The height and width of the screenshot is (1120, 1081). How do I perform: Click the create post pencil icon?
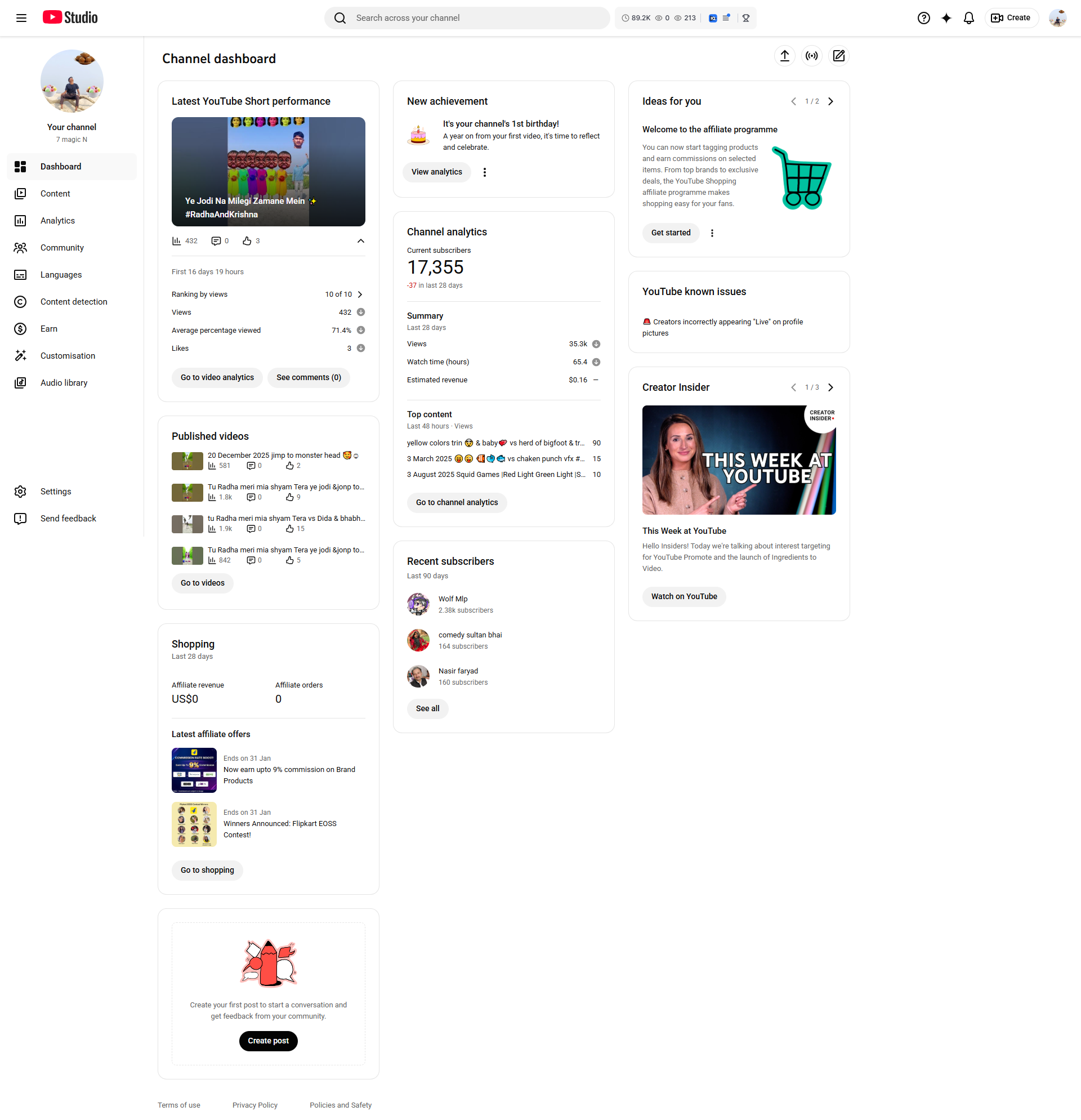(x=838, y=56)
